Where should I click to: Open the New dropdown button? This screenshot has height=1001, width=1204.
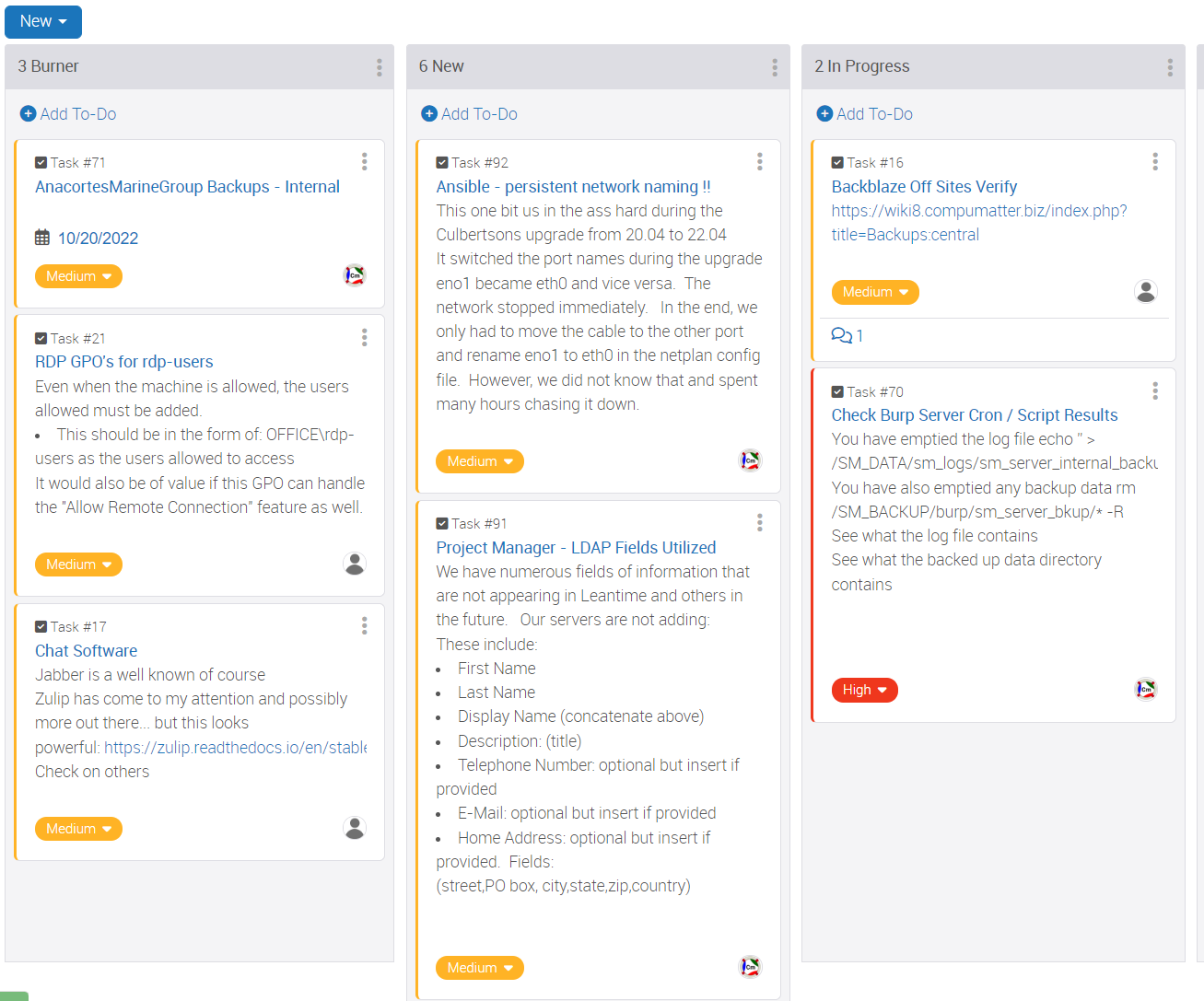(x=43, y=21)
